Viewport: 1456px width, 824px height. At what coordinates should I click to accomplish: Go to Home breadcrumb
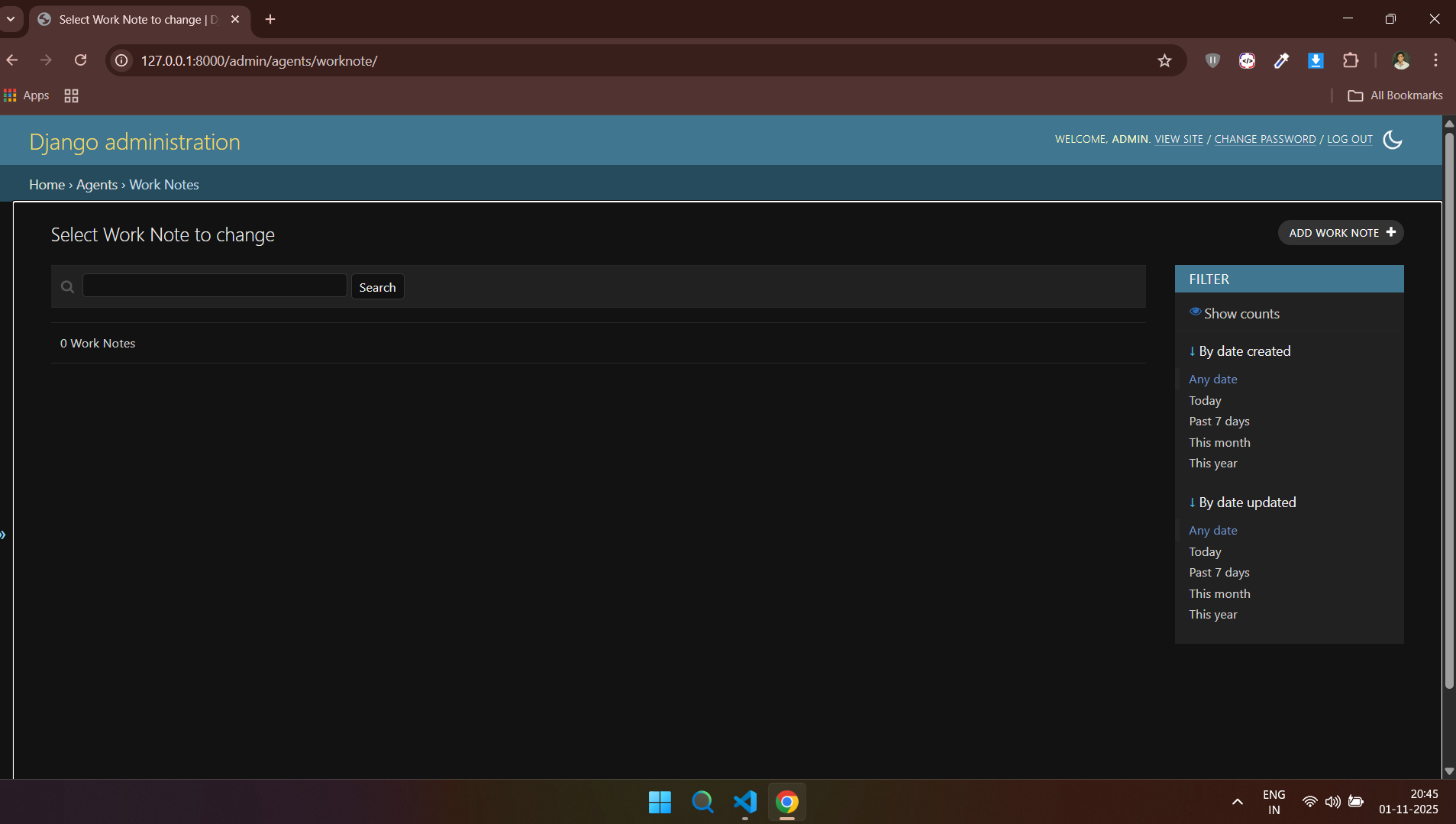click(x=47, y=185)
